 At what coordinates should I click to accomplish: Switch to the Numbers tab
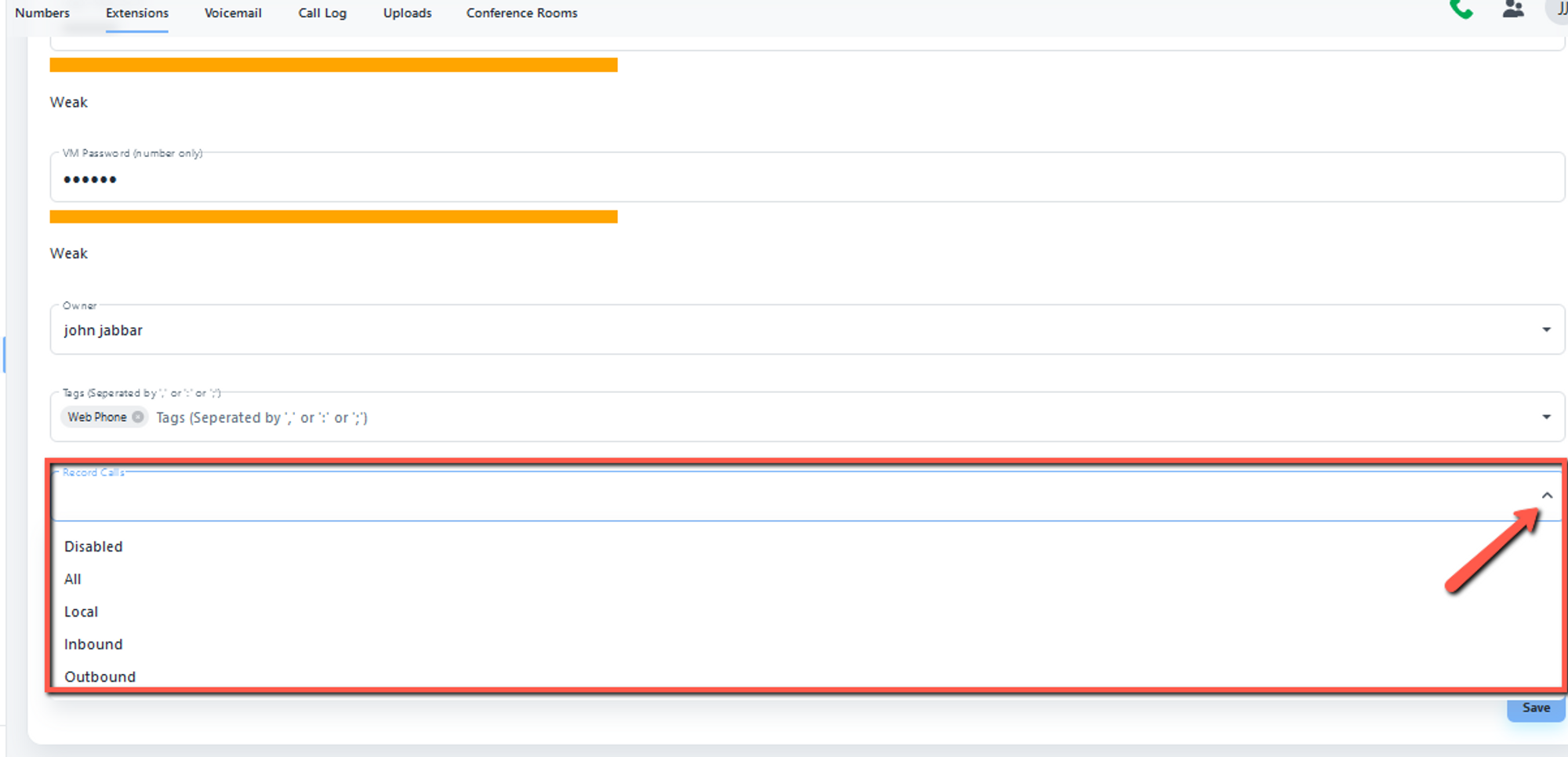point(42,13)
